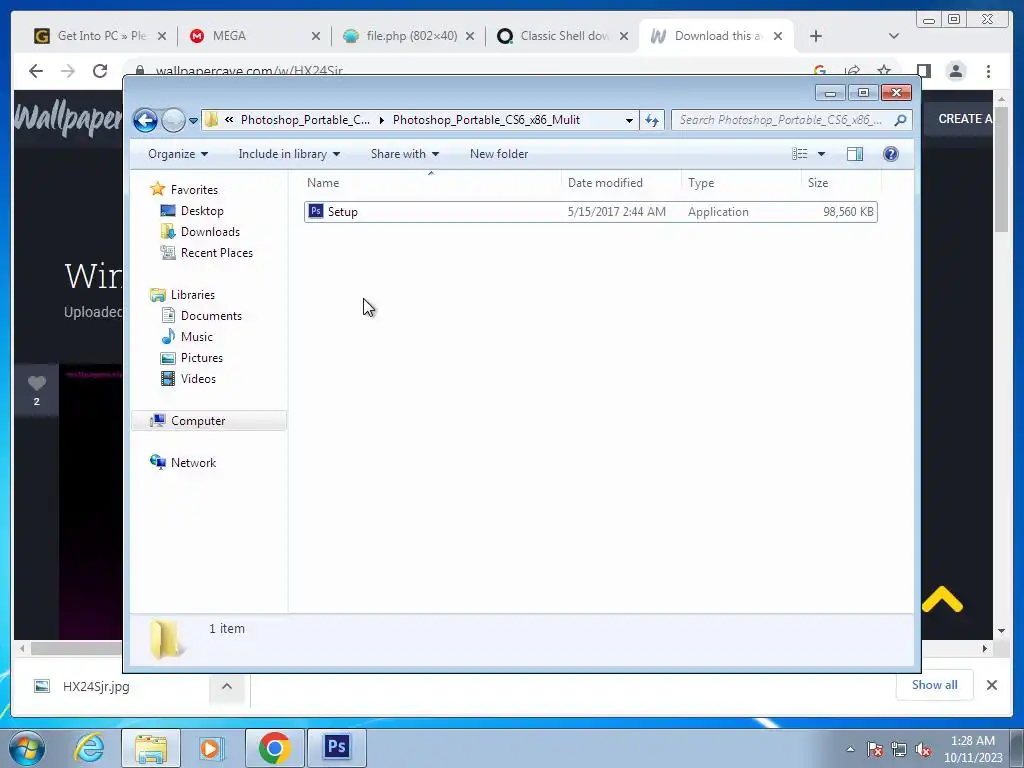The height and width of the screenshot is (768, 1024).
Task: Expand the address bar history dropdown
Action: [629, 120]
